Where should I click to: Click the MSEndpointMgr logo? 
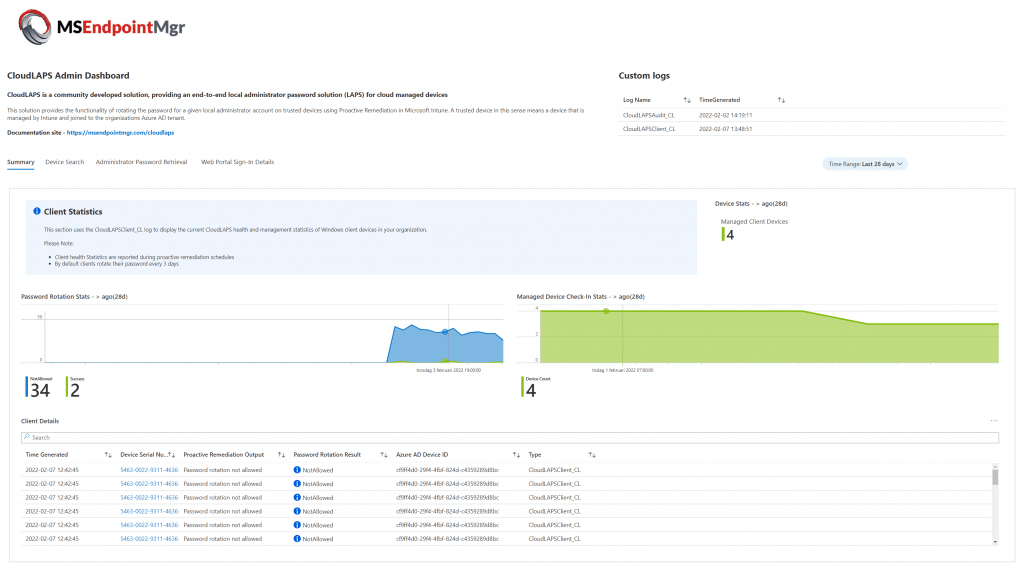pyautogui.click(x=102, y=27)
